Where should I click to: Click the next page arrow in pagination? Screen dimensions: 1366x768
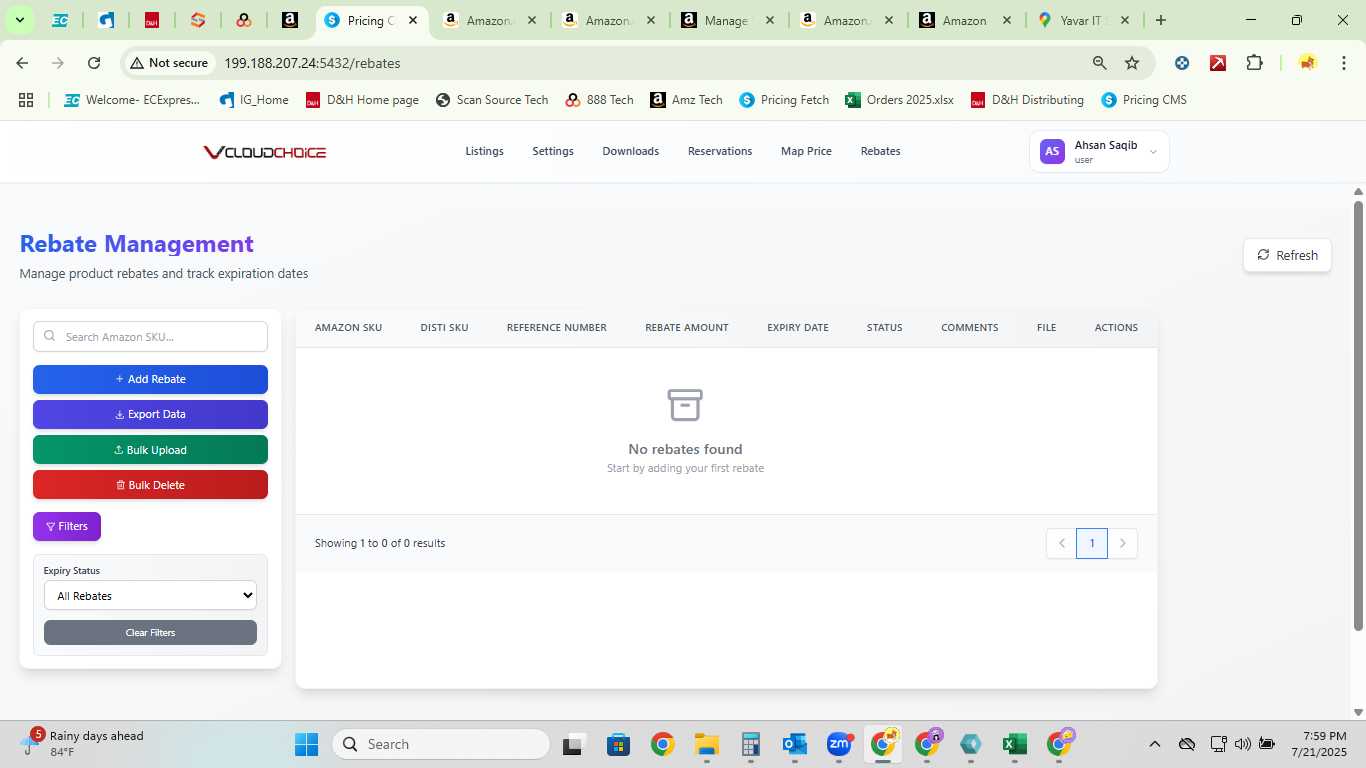point(1122,543)
